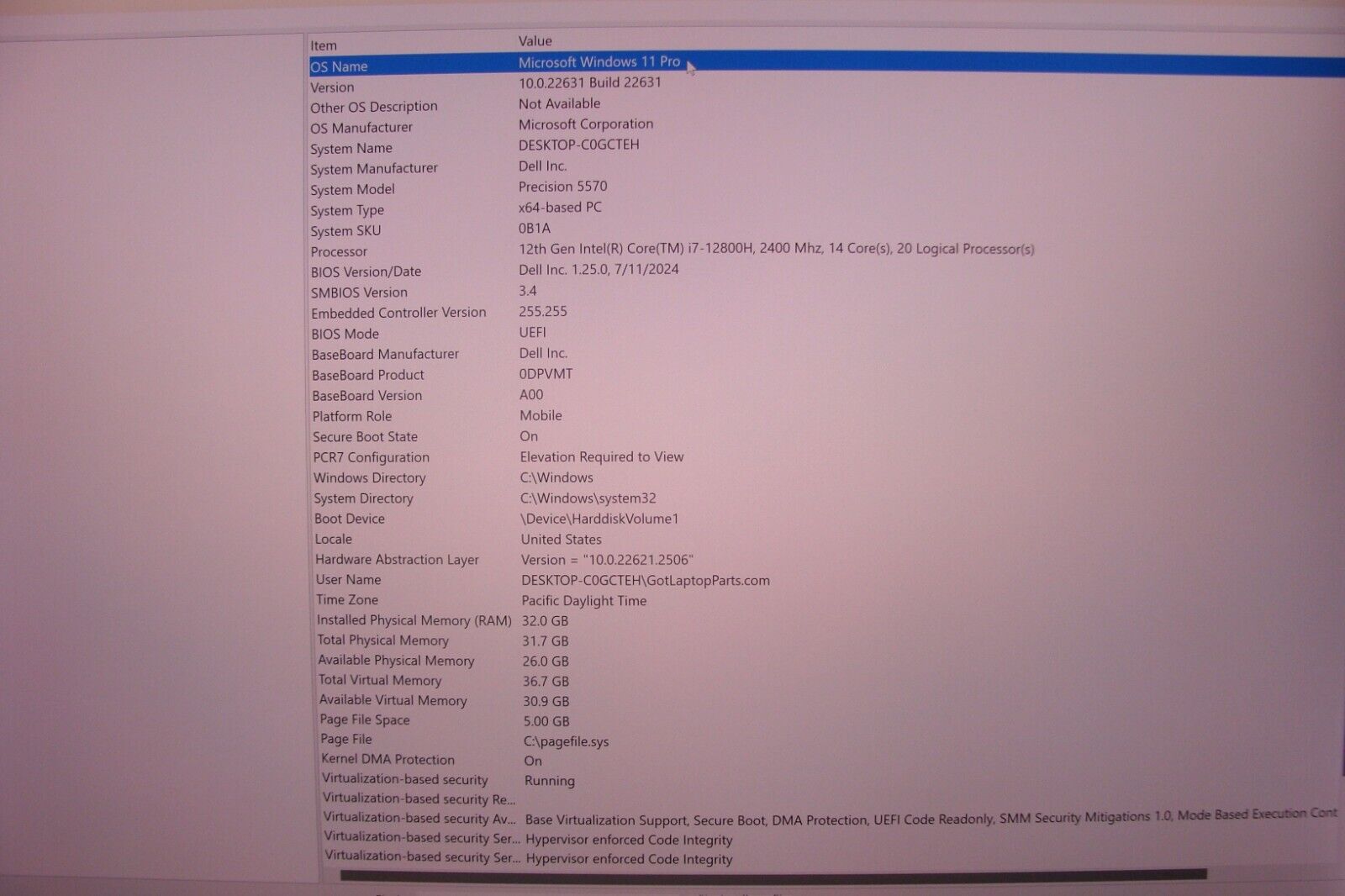
Task: Click the C:\Windows\system32 value
Action: [x=588, y=498]
